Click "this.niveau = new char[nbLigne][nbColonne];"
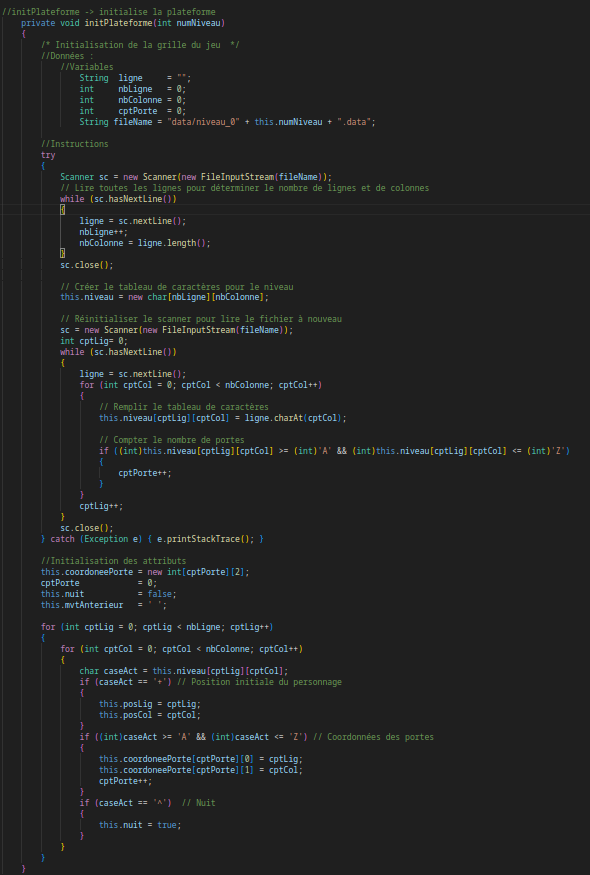 click(165, 297)
